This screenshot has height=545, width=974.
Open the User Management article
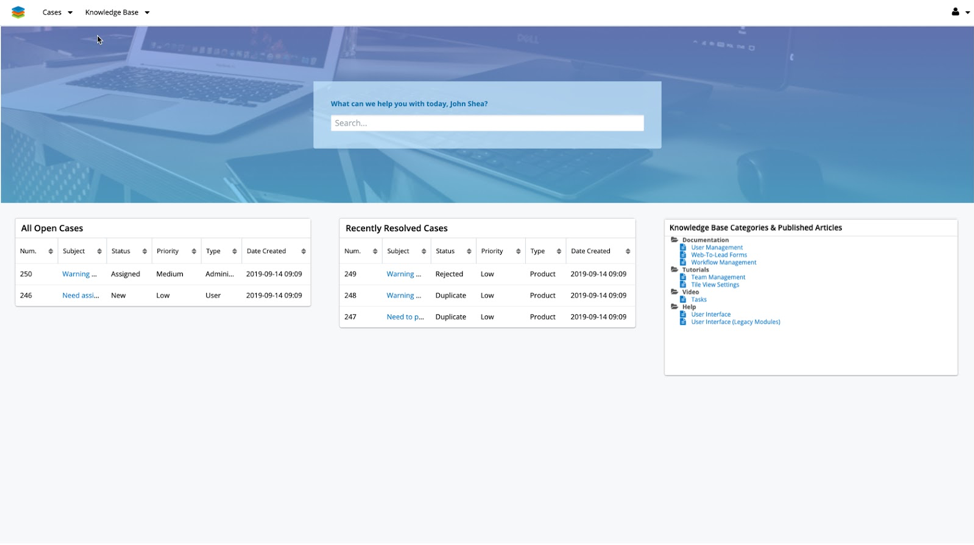click(716, 247)
